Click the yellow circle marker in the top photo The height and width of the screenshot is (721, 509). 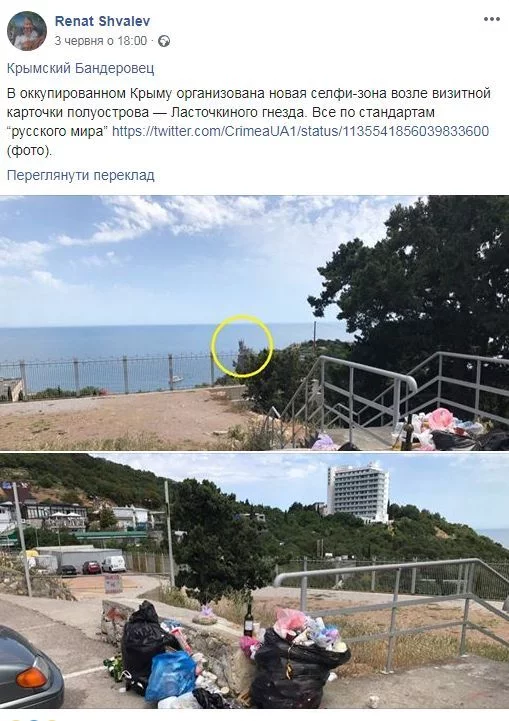[x=242, y=346]
